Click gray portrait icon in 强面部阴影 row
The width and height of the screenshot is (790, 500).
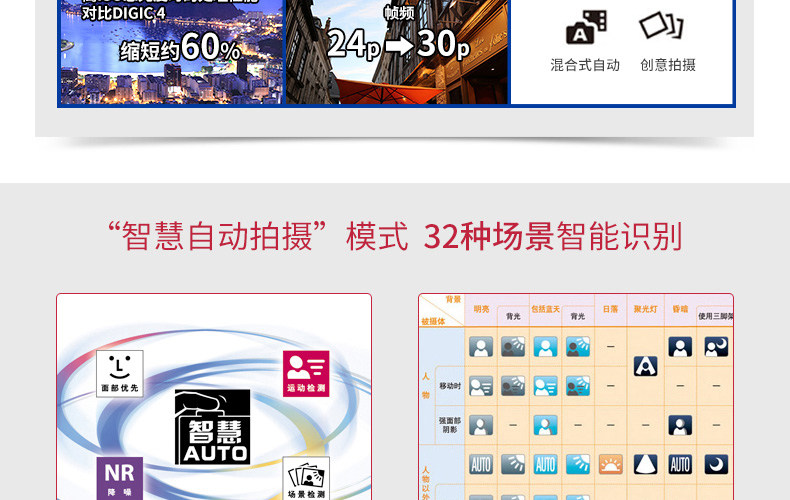481,425
